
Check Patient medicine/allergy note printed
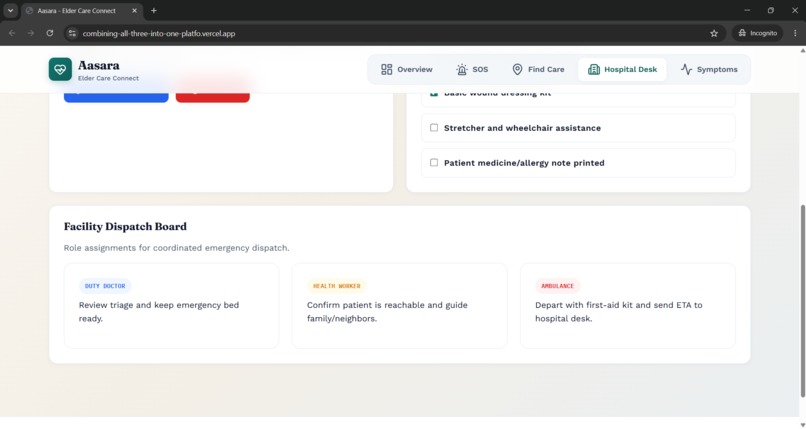434,162
